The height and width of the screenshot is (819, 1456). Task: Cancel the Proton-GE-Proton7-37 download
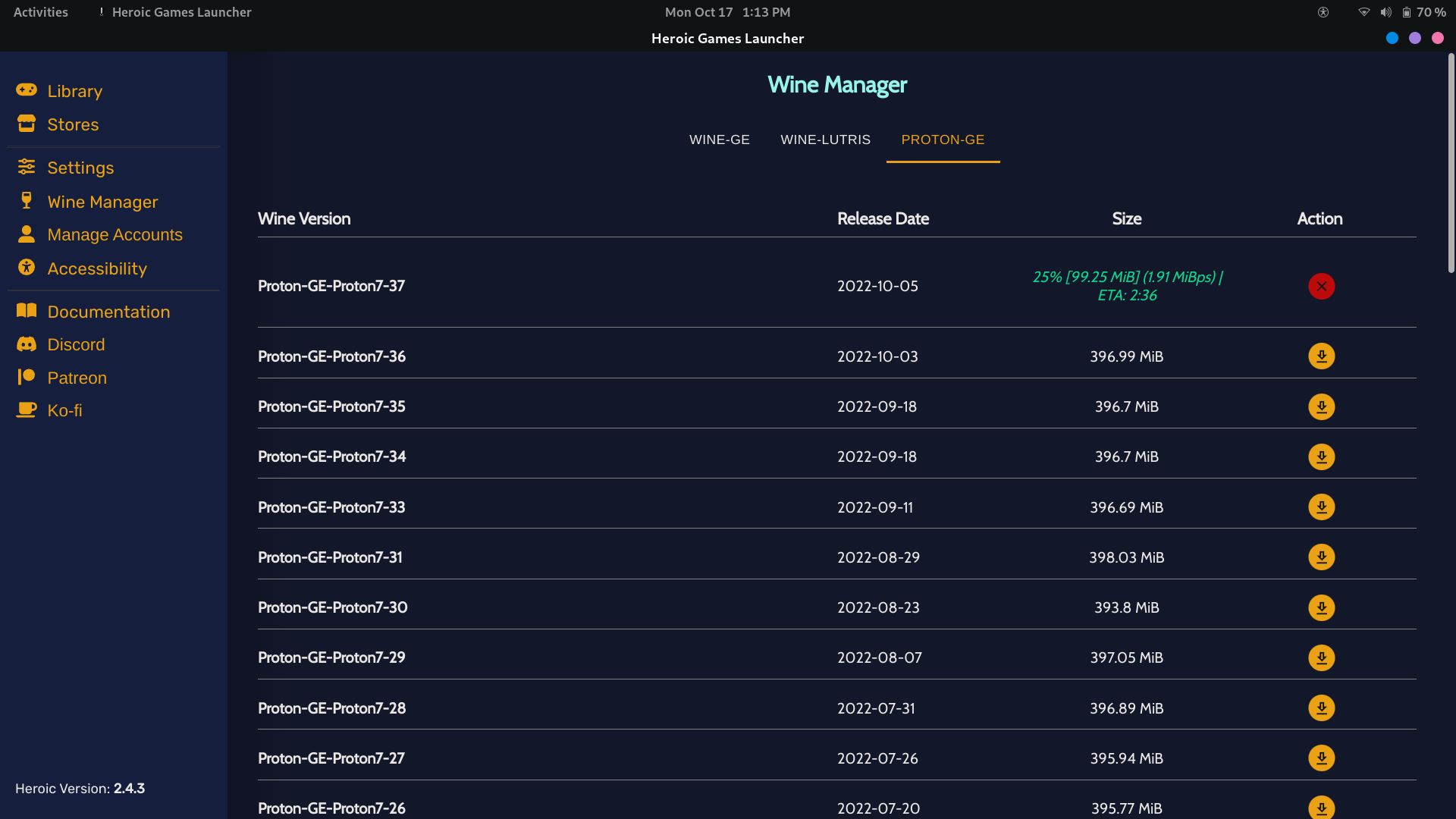click(x=1321, y=286)
